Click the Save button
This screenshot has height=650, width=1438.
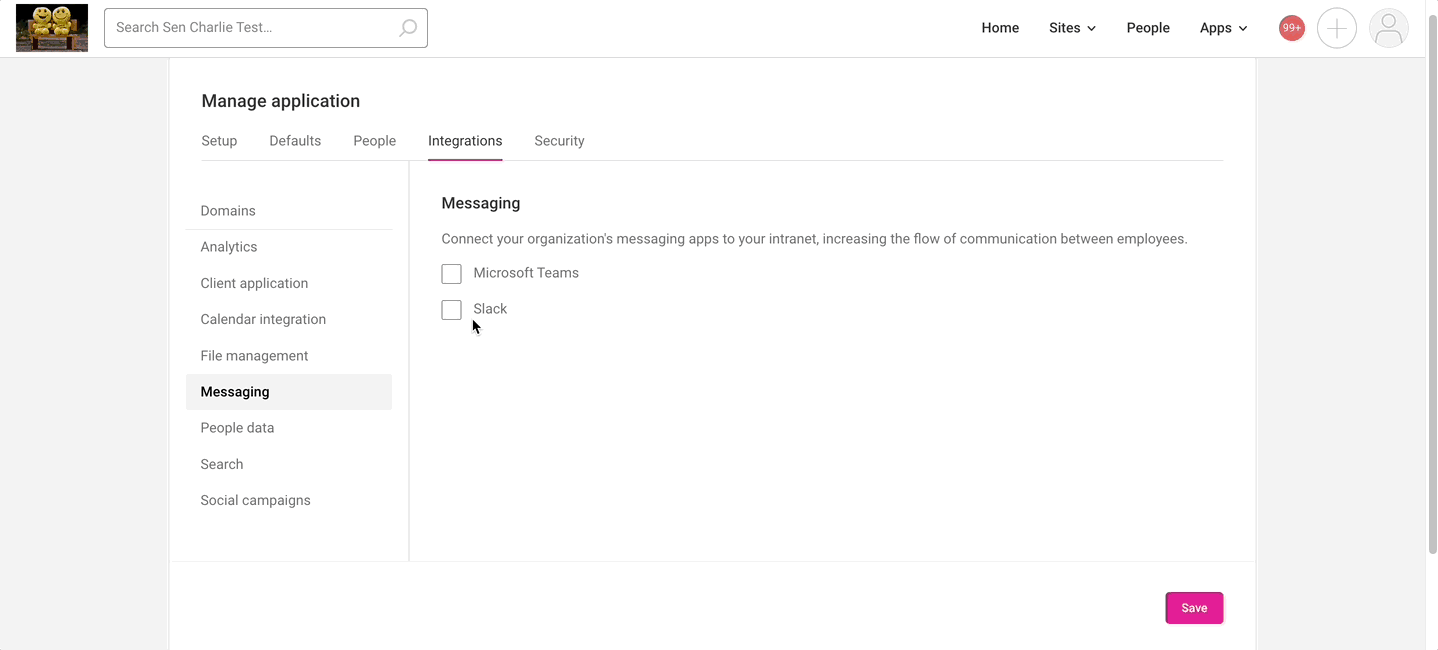coord(1193,607)
